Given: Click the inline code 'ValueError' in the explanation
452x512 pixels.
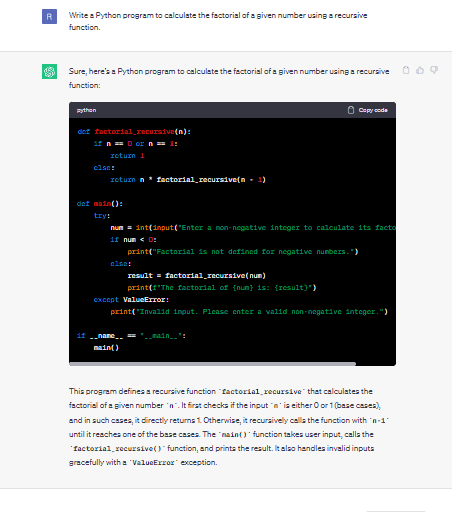Looking at the screenshot, I should 153,463.
